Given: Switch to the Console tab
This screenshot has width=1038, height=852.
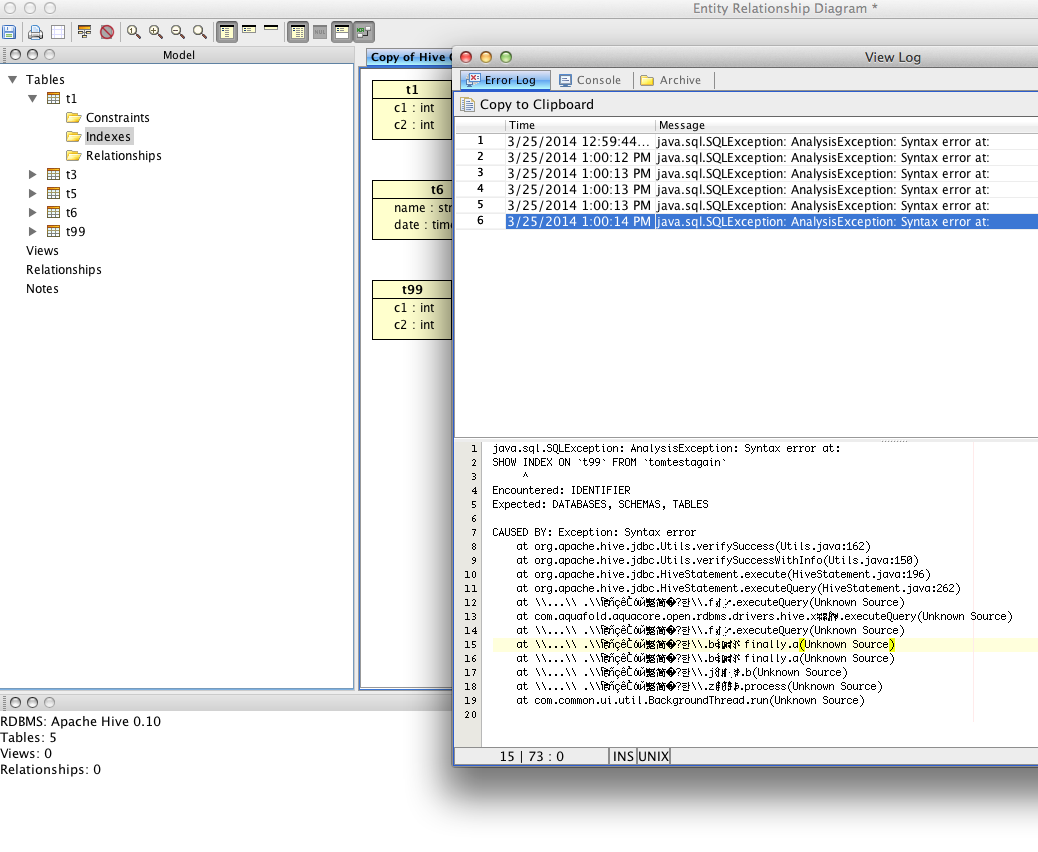Looking at the screenshot, I should tap(590, 80).
